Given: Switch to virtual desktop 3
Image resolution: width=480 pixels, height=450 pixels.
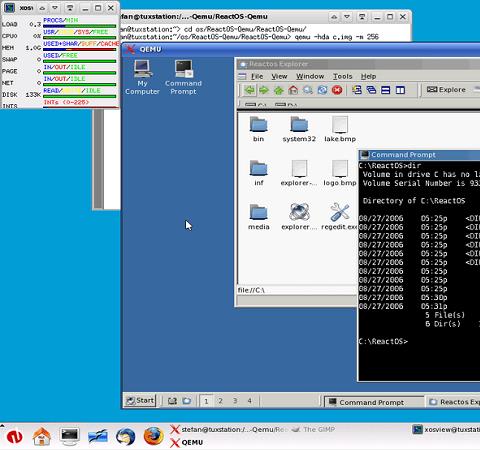Looking at the screenshot, I should [x=235, y=401].
